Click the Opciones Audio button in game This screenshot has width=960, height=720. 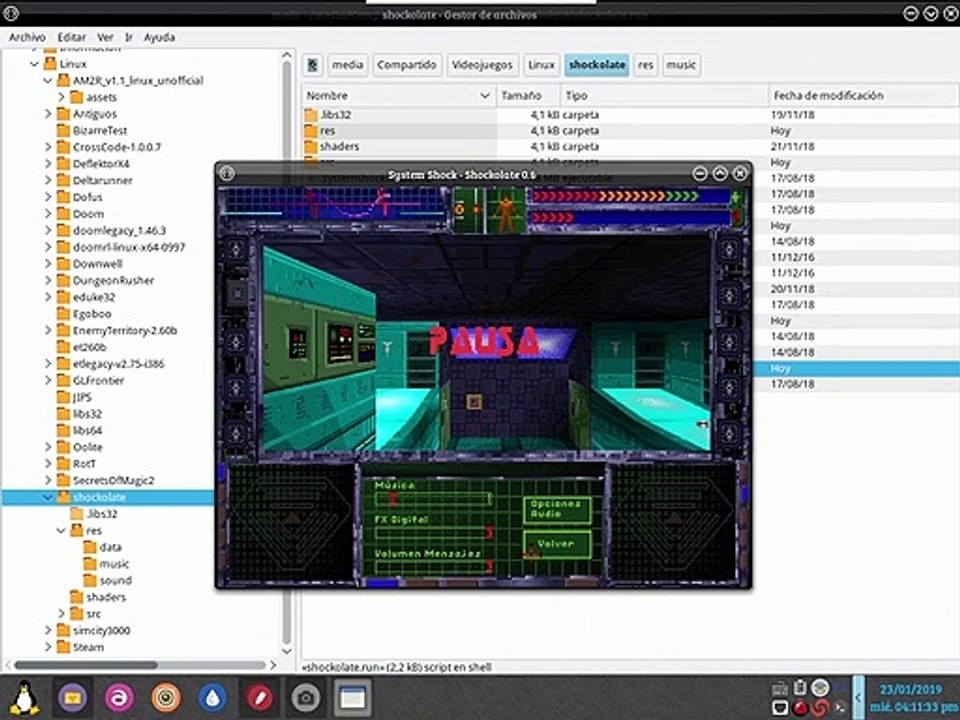[x=557, y=509]
